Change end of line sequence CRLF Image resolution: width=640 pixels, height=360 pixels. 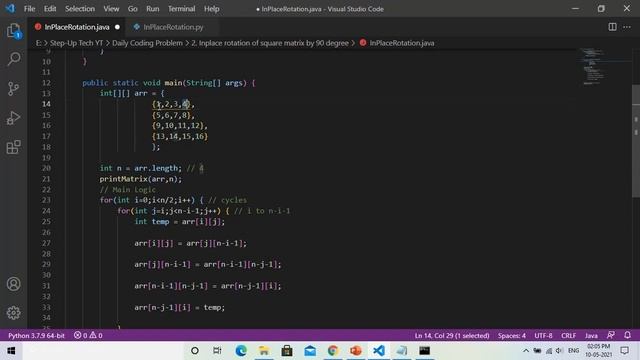[x=568, y=336]
